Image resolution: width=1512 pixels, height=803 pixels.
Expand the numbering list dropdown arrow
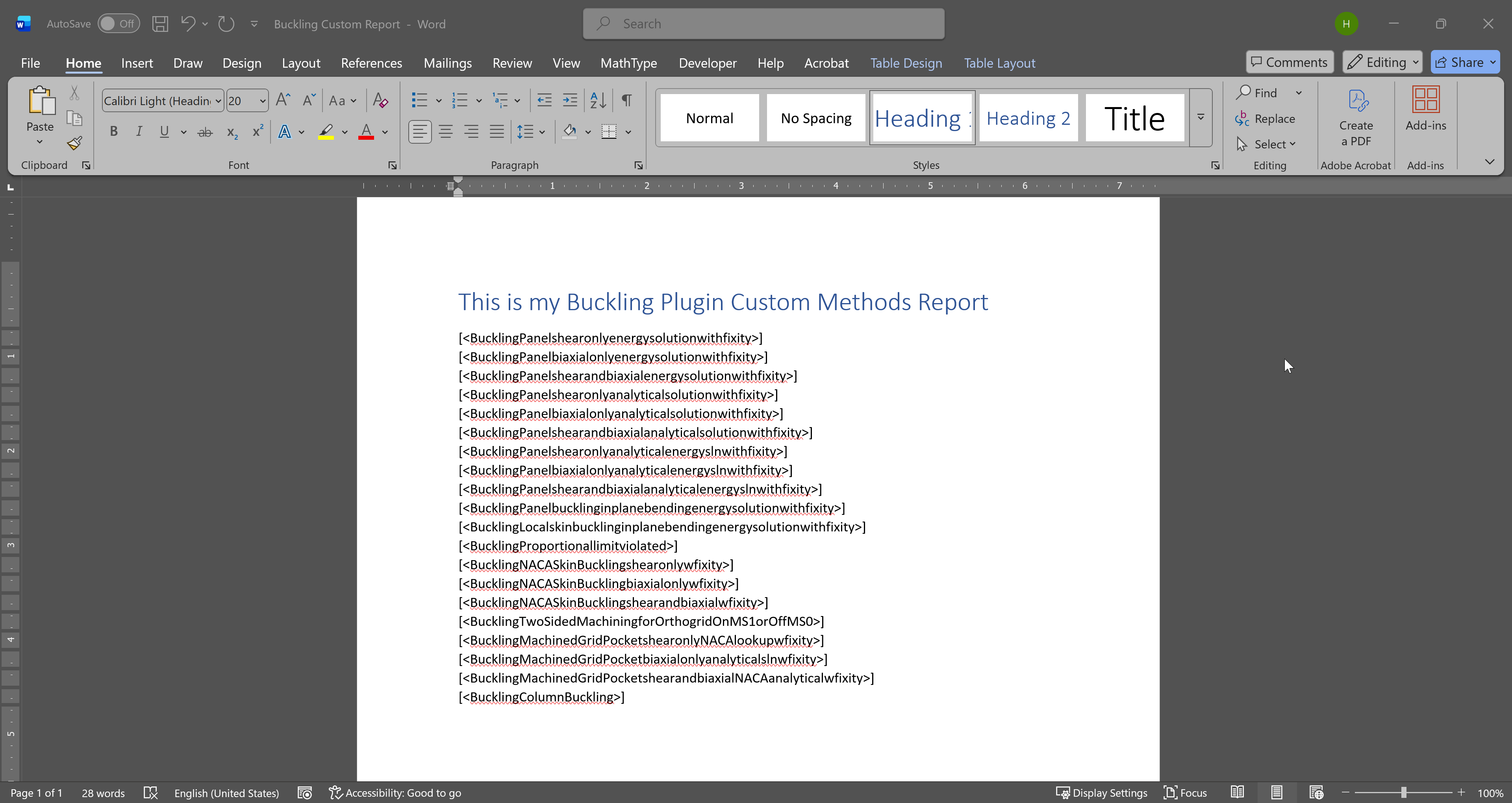point(479,101)
